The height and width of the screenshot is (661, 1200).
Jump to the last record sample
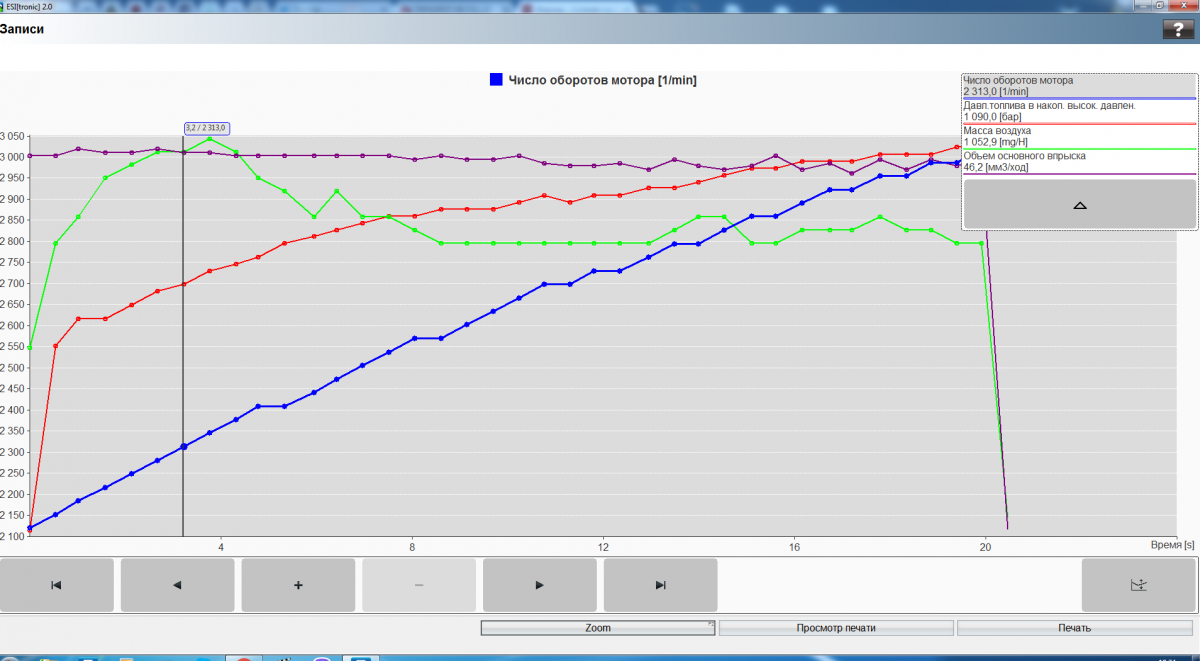pyautogui.click(x=660, y=585)
